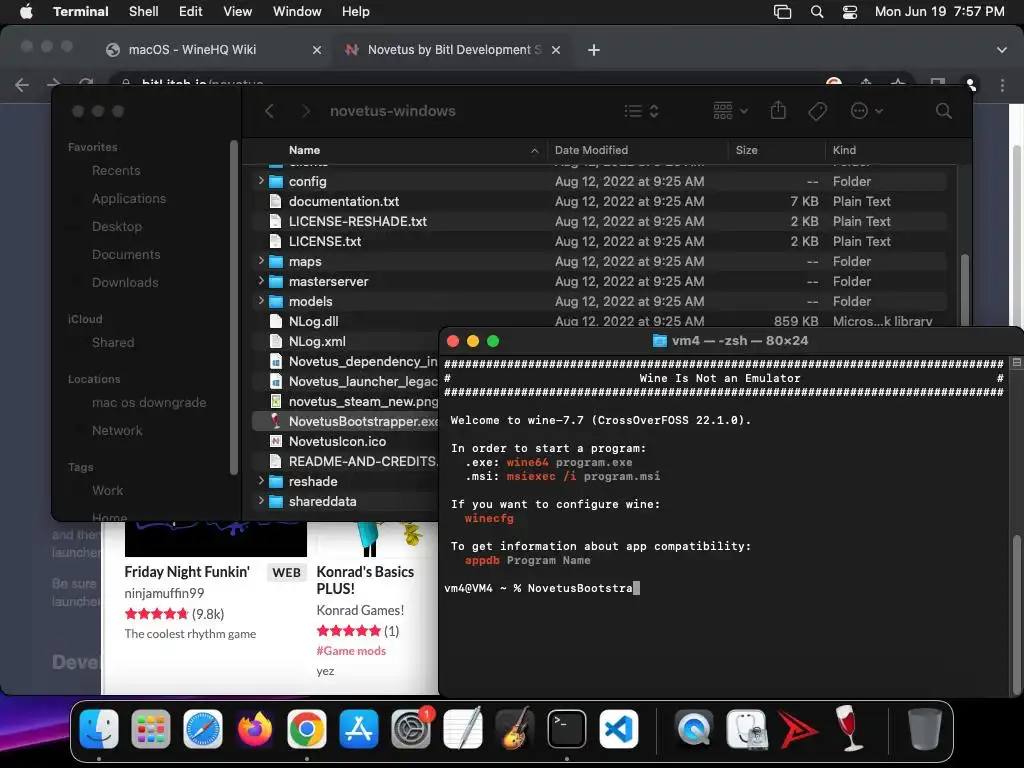This screenshot has width=1024, height=768.
Task: Launch Safari from the Dock
Action: 202,728
